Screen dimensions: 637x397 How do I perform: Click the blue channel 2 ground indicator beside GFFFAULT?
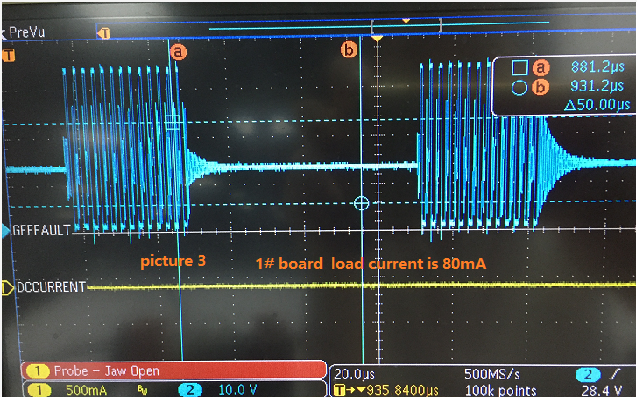pyautogui.click(x=6, y=231)
